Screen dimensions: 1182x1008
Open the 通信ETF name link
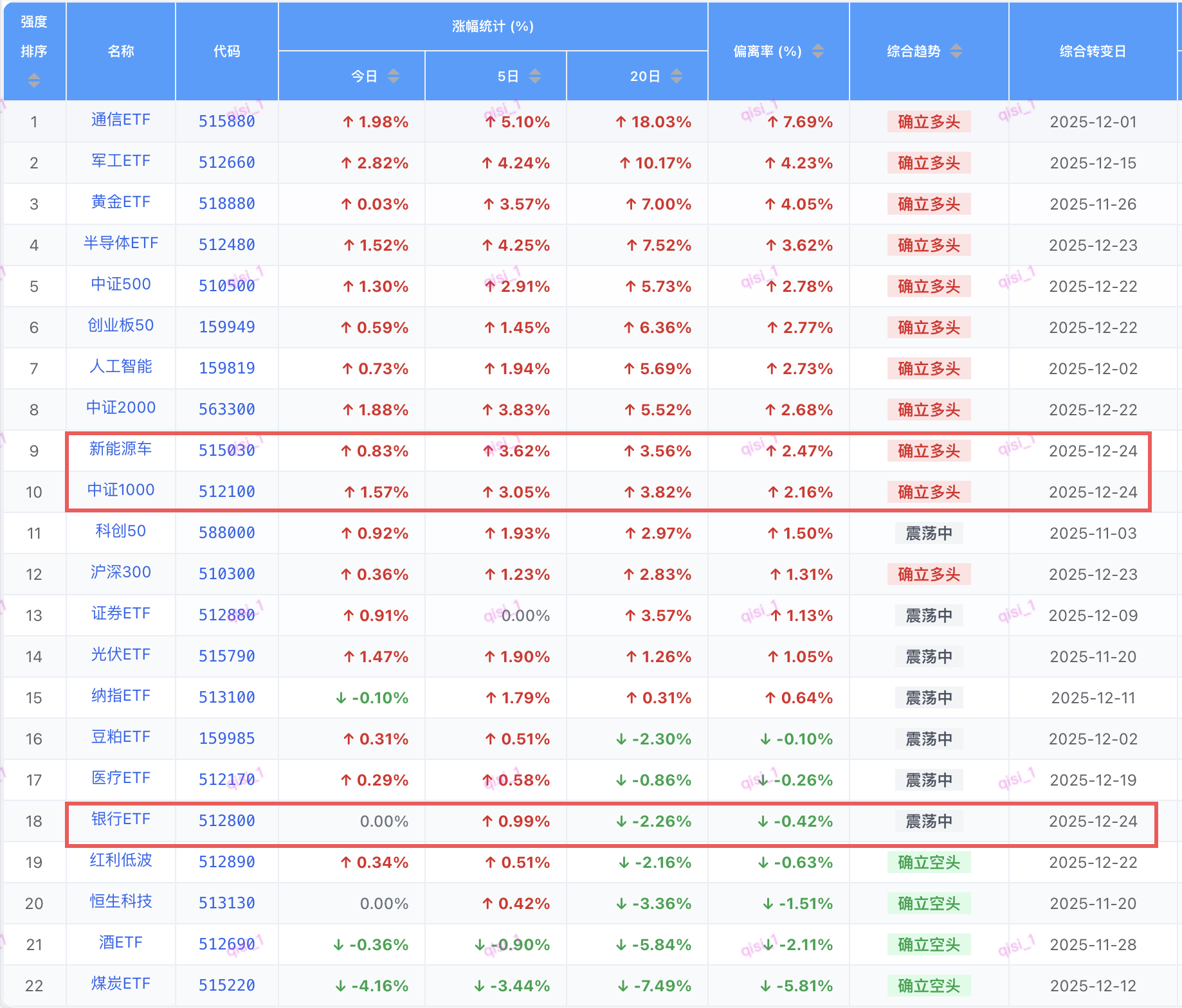[121, 120]
